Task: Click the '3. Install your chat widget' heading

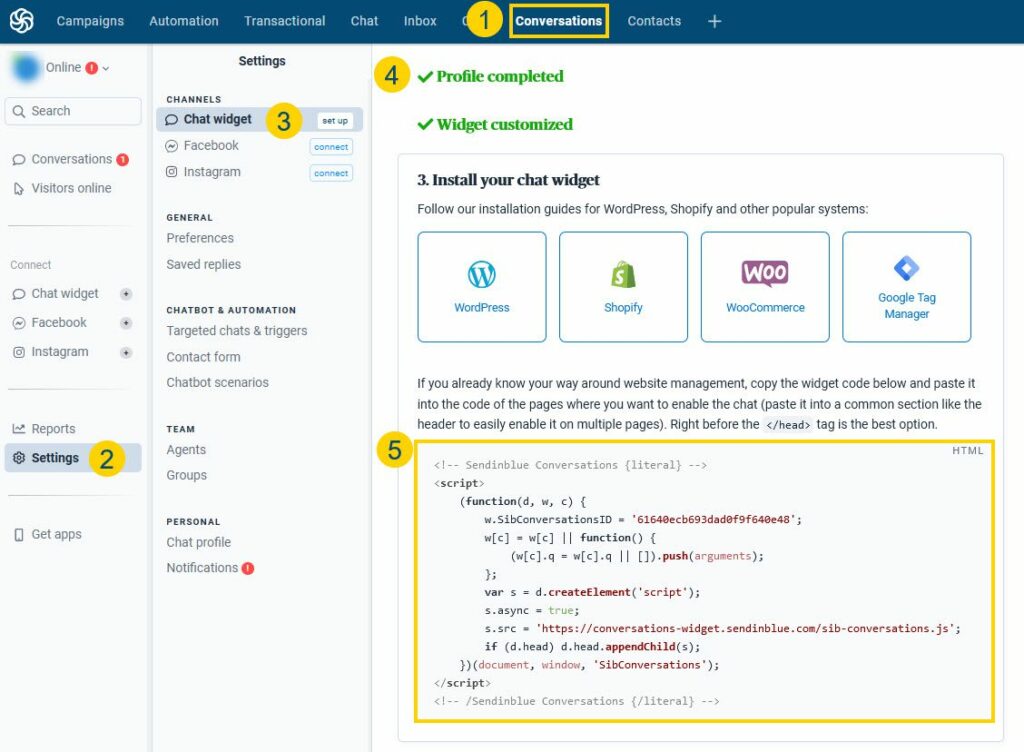Action: click(x=508, y=180)
